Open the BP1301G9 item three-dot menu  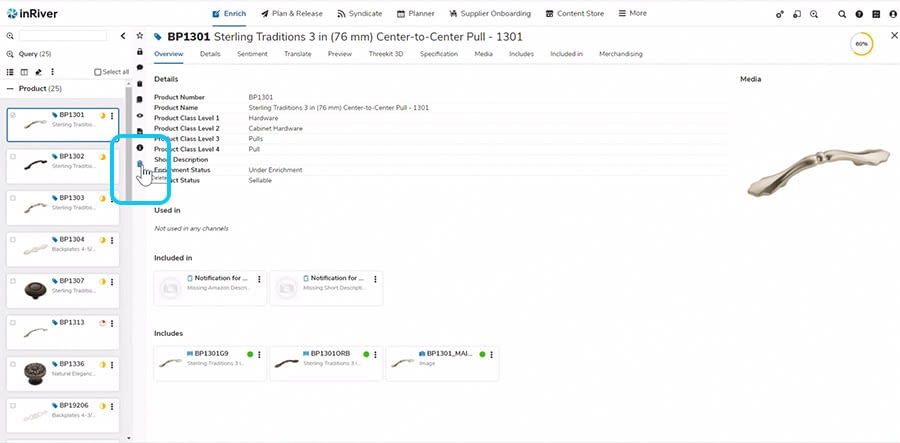(259, 355)
